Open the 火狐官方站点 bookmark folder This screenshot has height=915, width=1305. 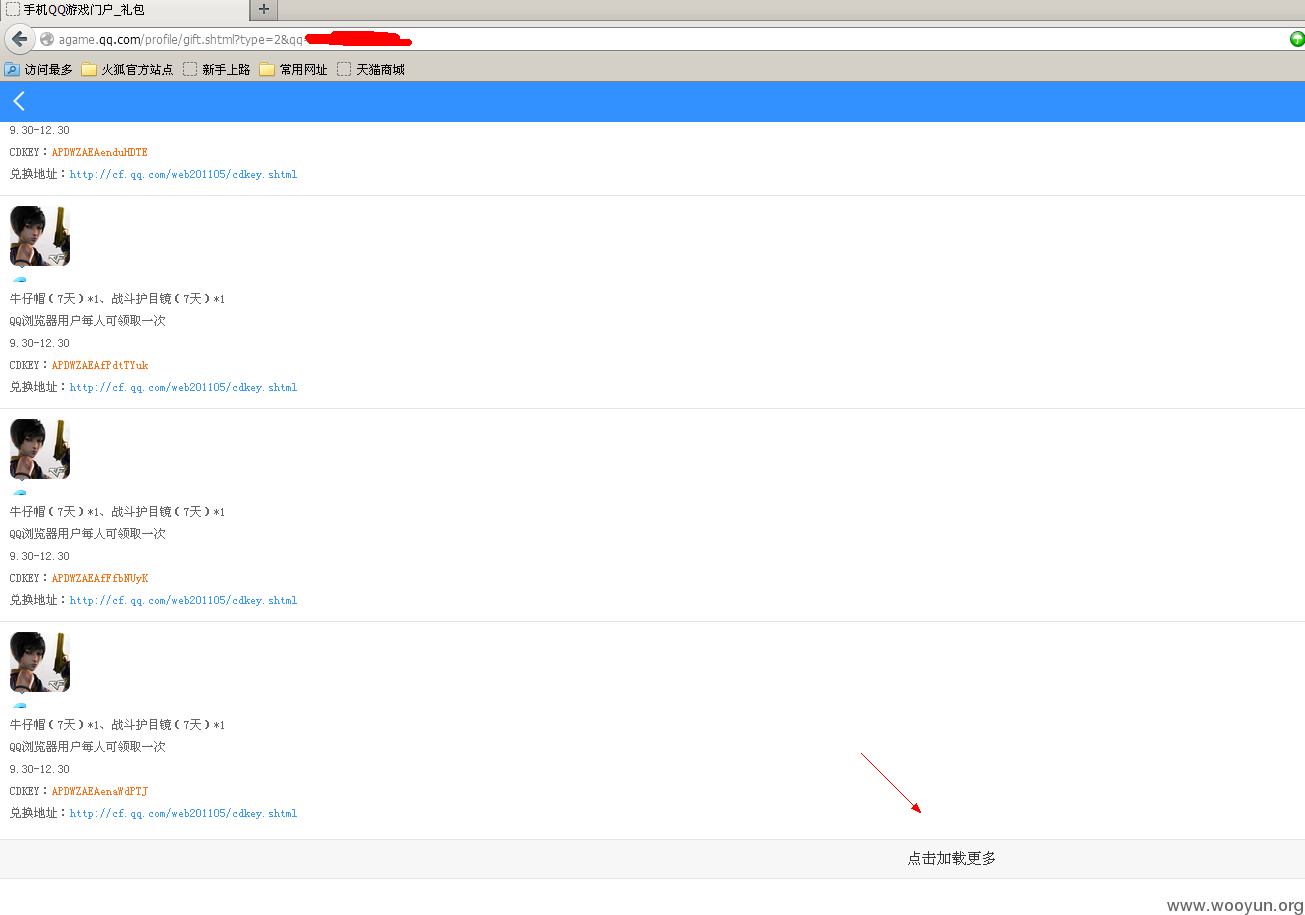127,70
